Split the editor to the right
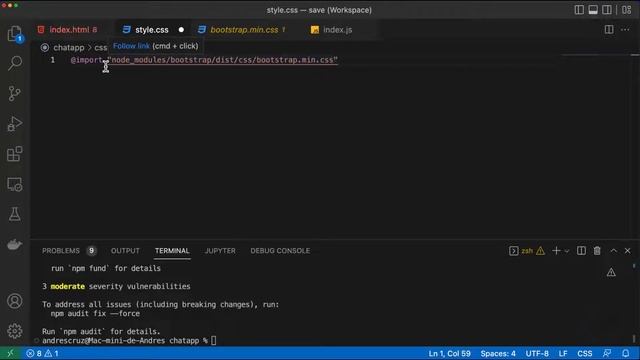 tap(609, 29)
